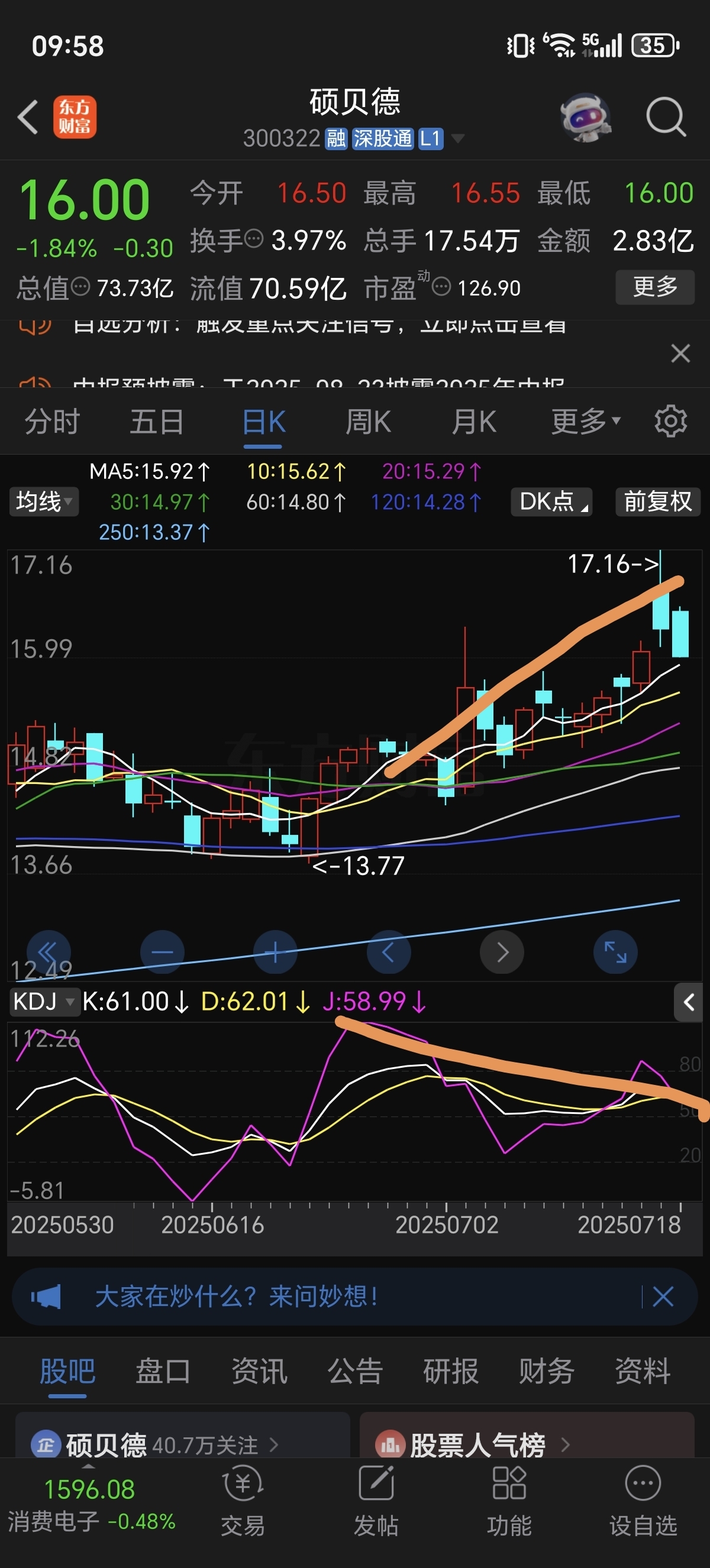Select the 日K chart tab

point(263,421)
